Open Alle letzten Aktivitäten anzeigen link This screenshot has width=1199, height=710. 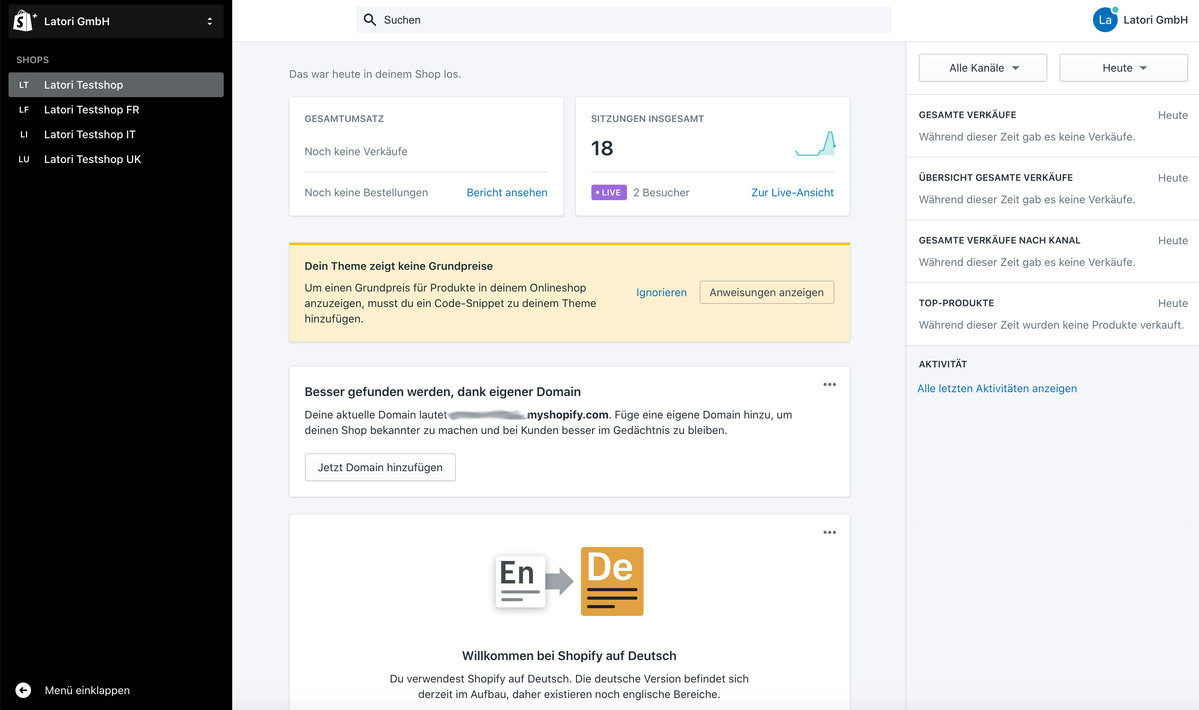tap(997, 389)
